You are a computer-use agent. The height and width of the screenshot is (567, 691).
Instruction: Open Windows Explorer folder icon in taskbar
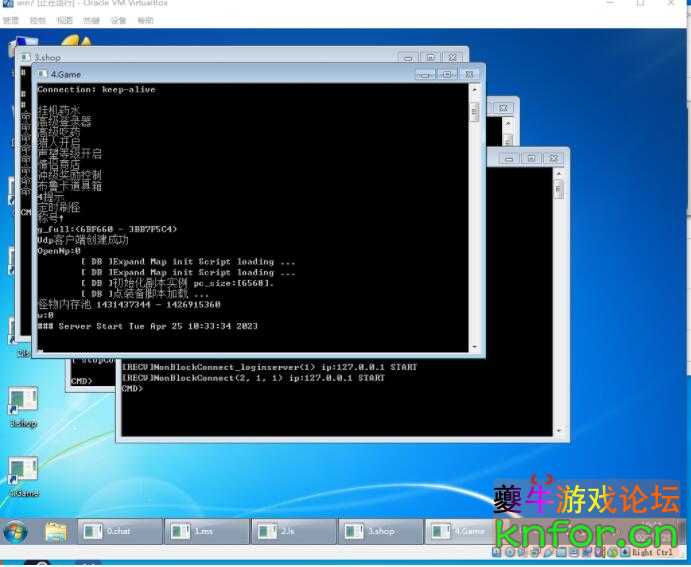click(56, 532)
